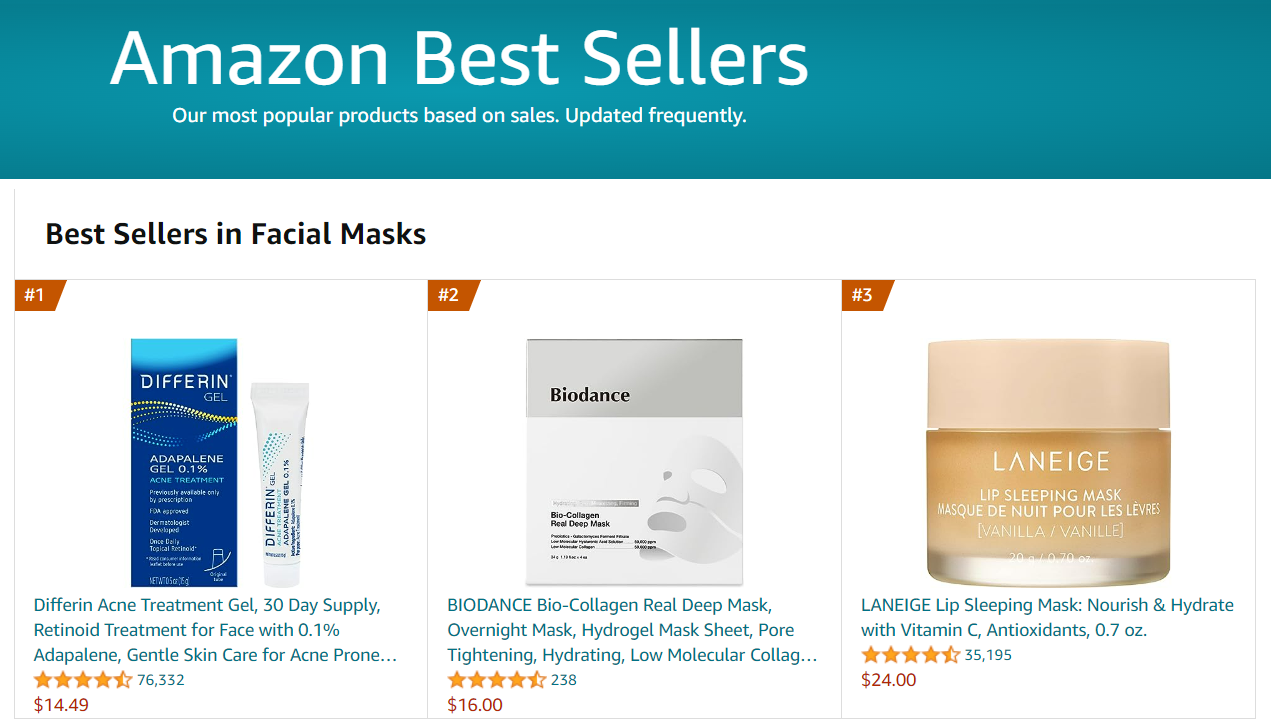Image resolution: width=1271 pixels, height=719 pixels.
Task: Click the LANEIGE star rating icons
Action: (x=910, y=655)
